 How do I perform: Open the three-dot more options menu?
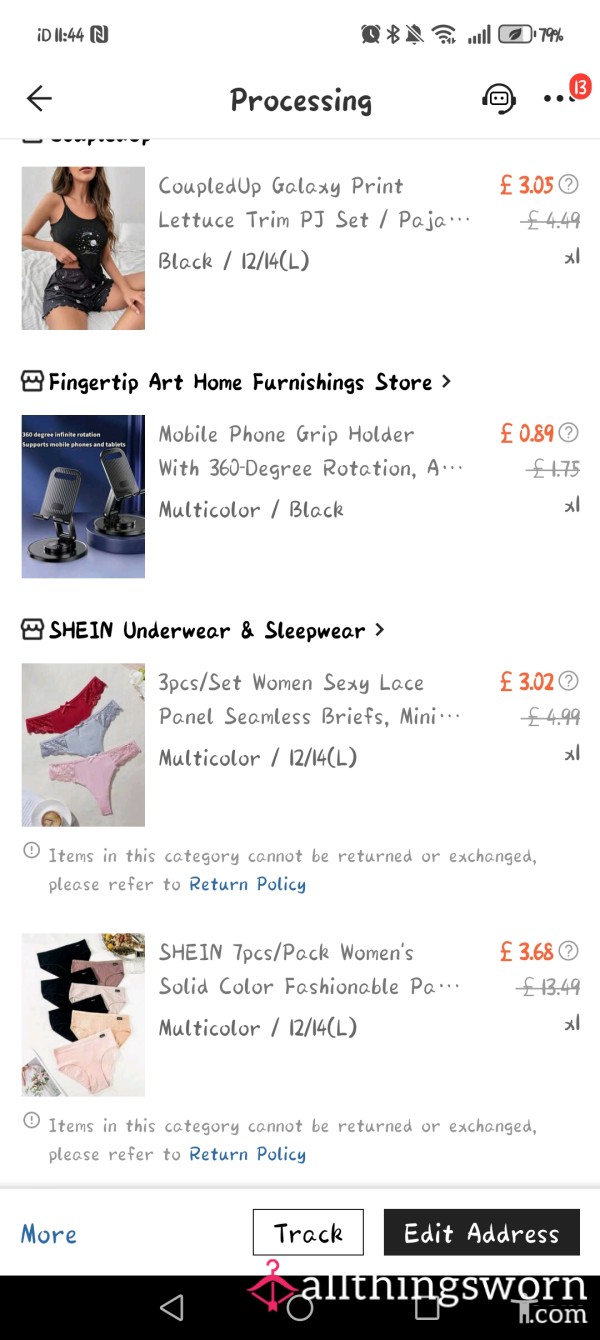[556, 98]
